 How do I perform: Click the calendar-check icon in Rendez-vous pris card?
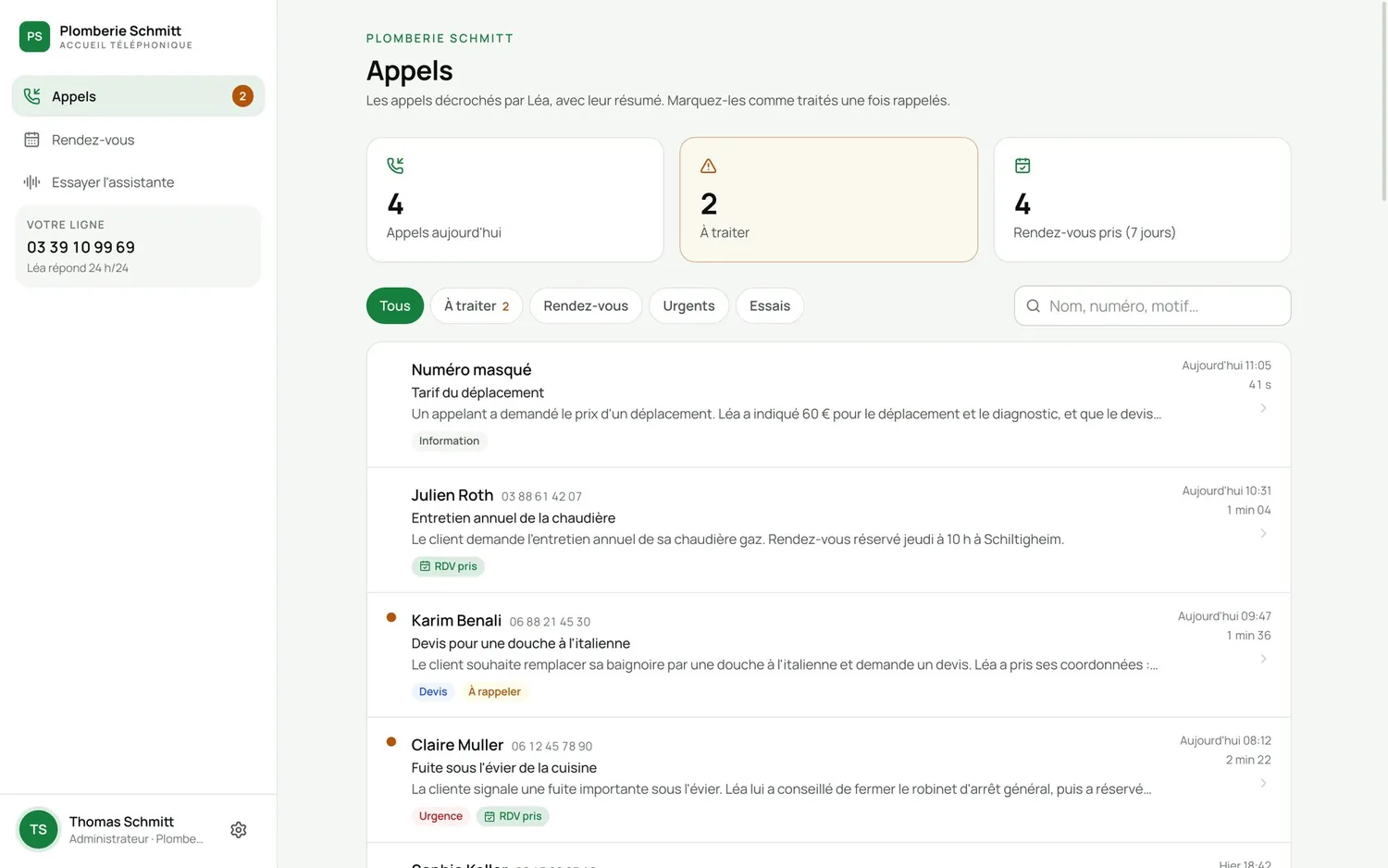click(1022, 166)
